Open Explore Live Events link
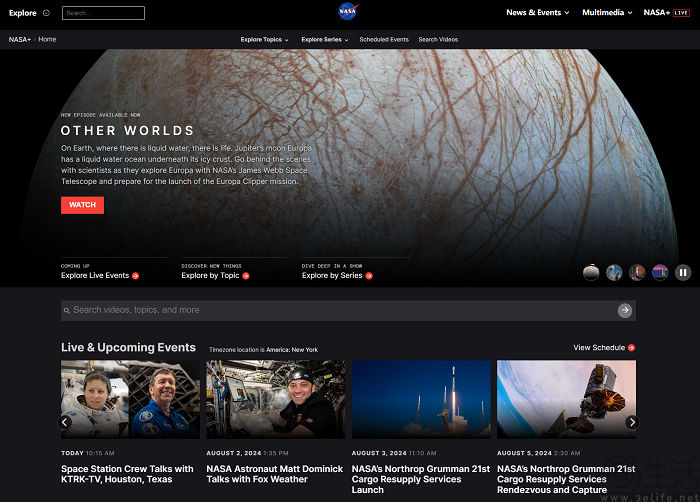This screenshot has height=502, width=700. pyautogui.click(x=95, y=276)
